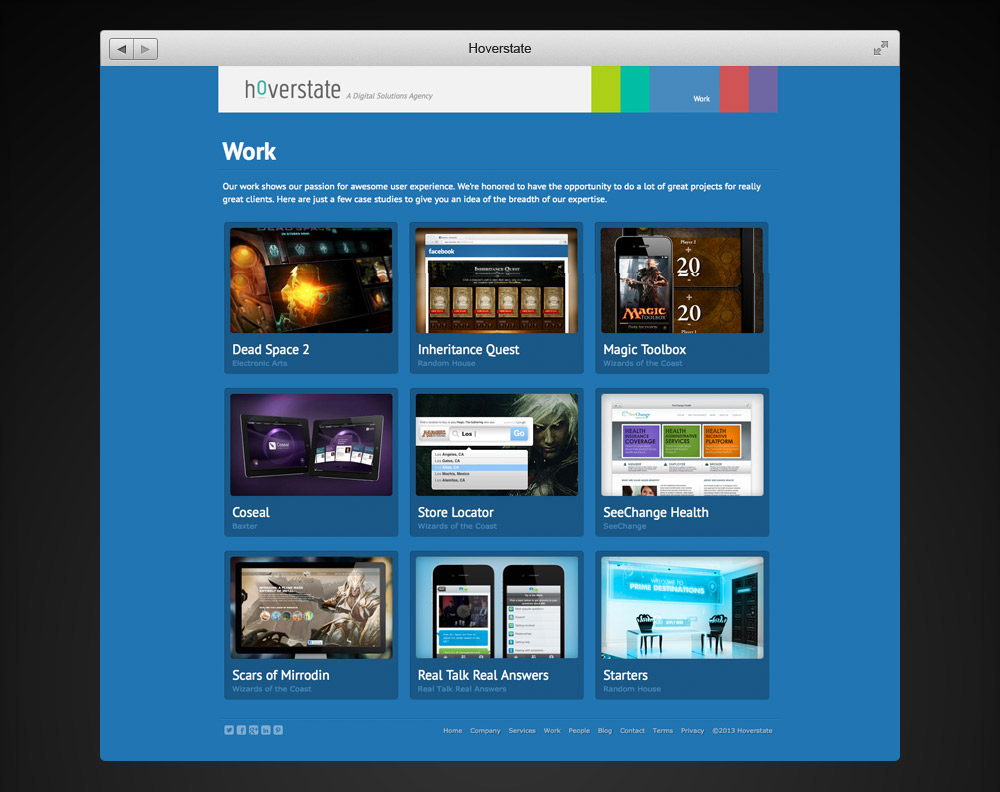Open the Pinterest footer icon
Image resolution: width=1000 pixels, height=792 pixels.
[278, 730]
